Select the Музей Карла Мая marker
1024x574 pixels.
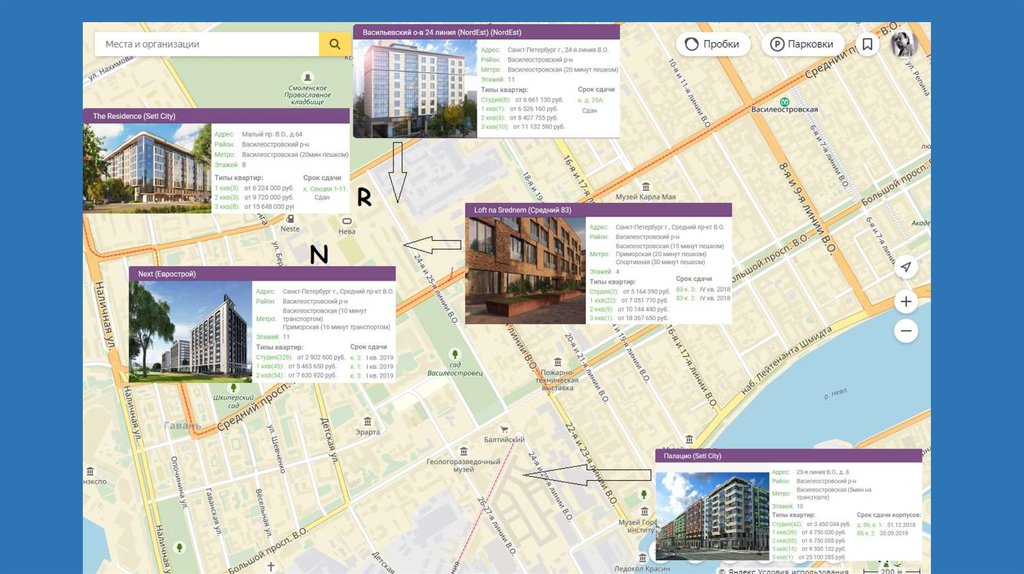point(646,187)
